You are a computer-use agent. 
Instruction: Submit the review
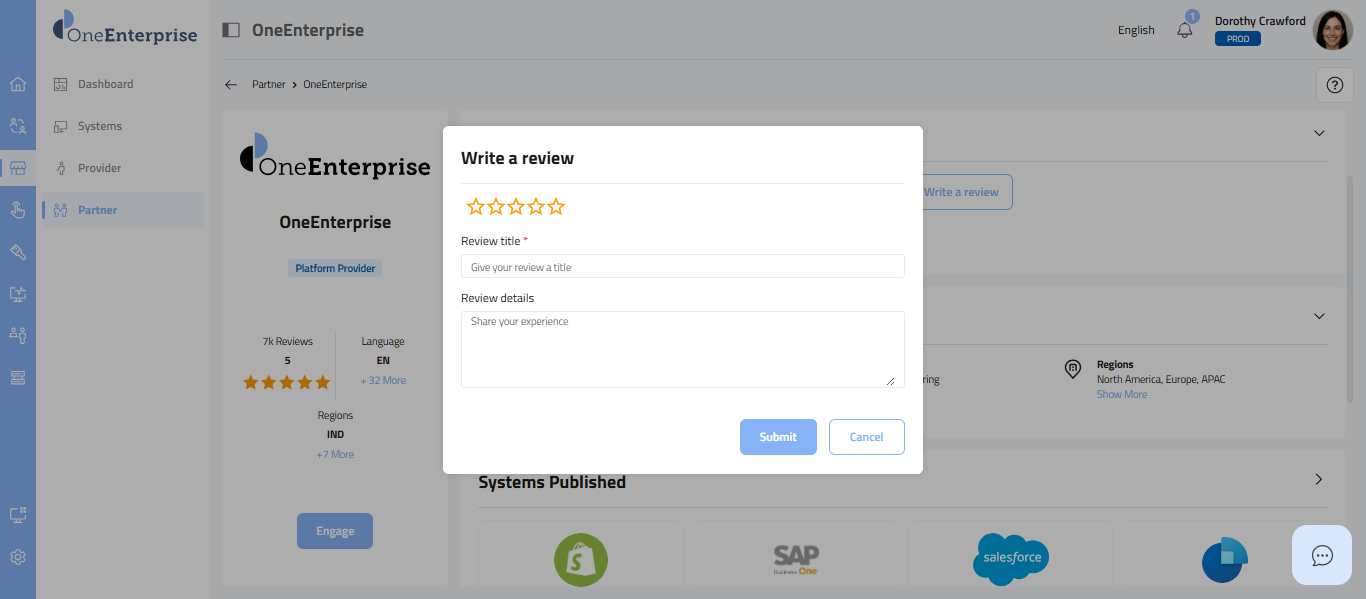tap(778, 437)
